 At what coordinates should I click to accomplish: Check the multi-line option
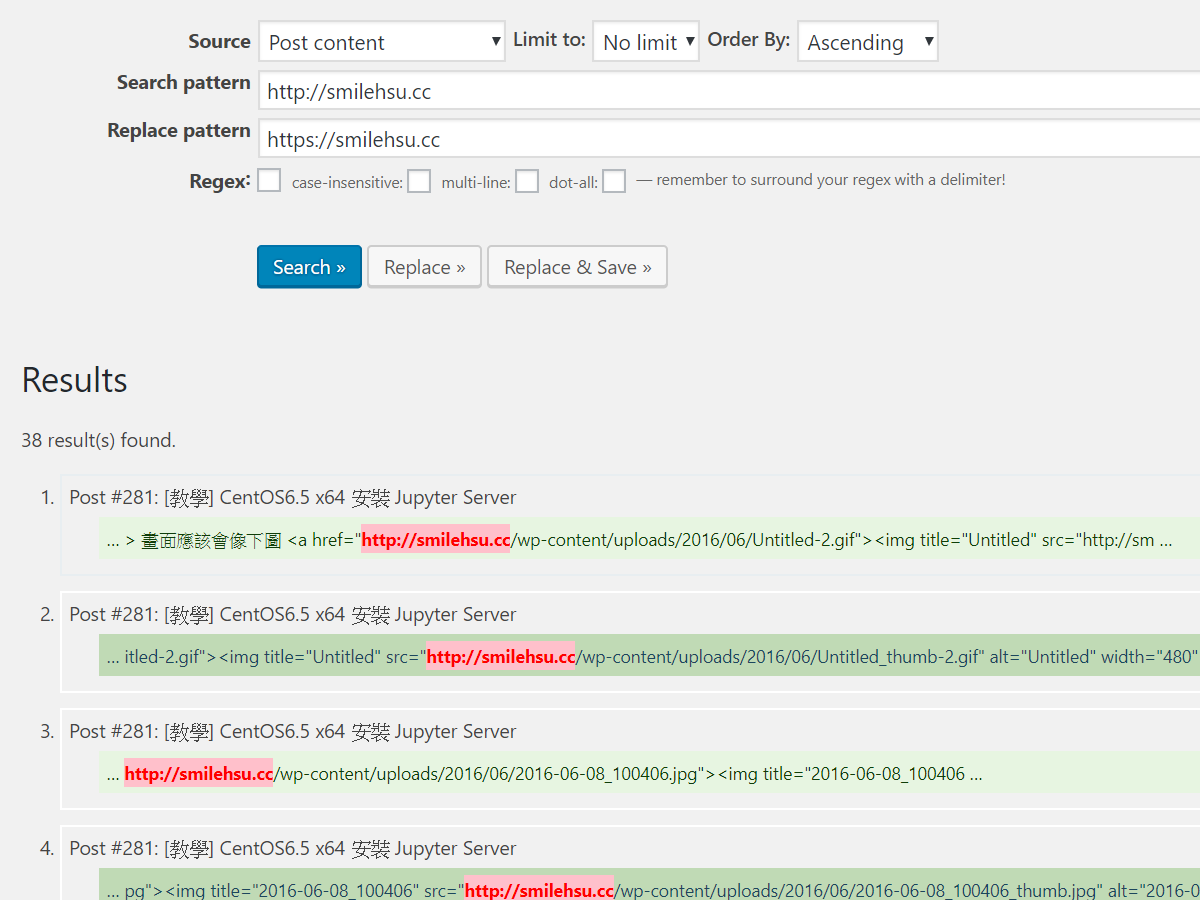tap(527, 181)
